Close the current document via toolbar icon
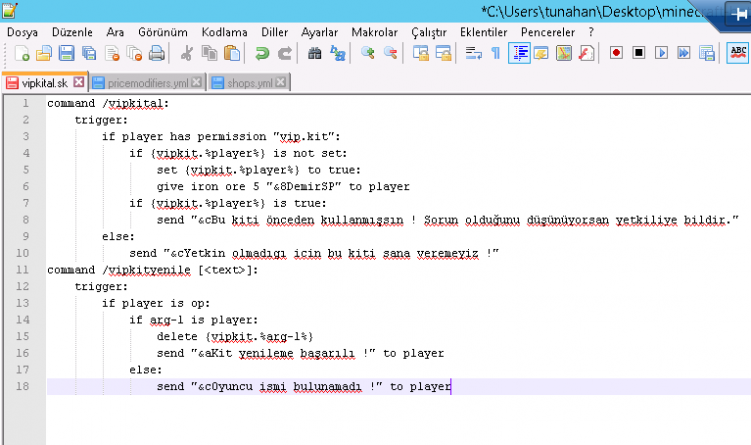This screenshot has width=751, height=445. pos(112,53)
